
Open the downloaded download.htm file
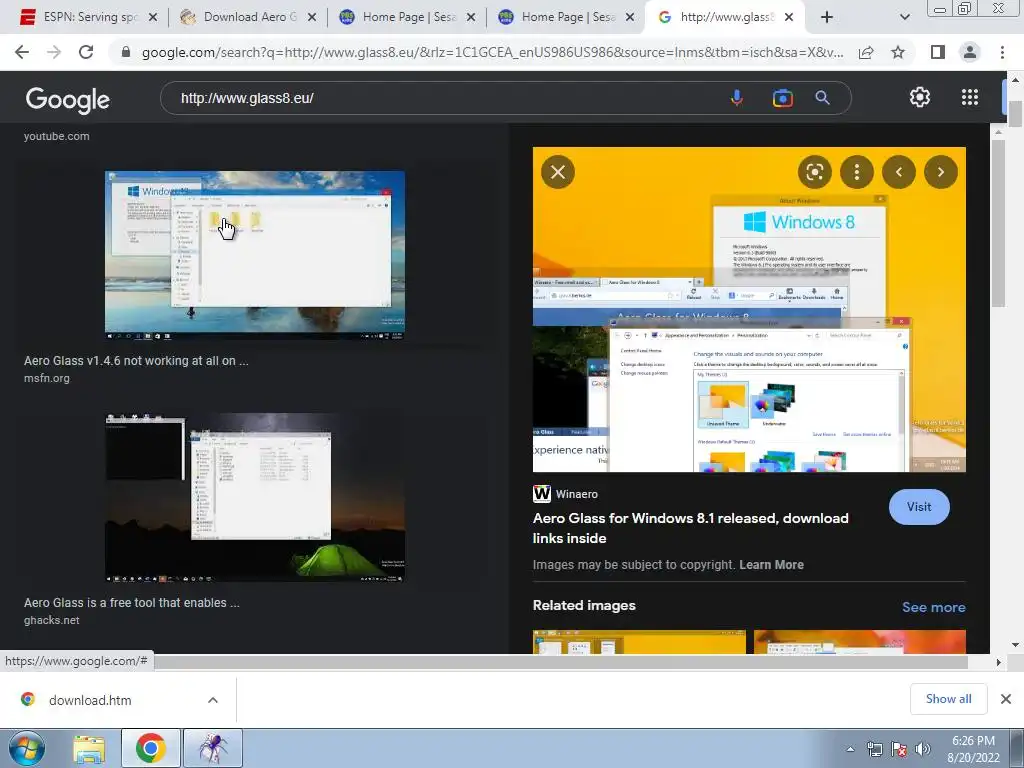90,700
